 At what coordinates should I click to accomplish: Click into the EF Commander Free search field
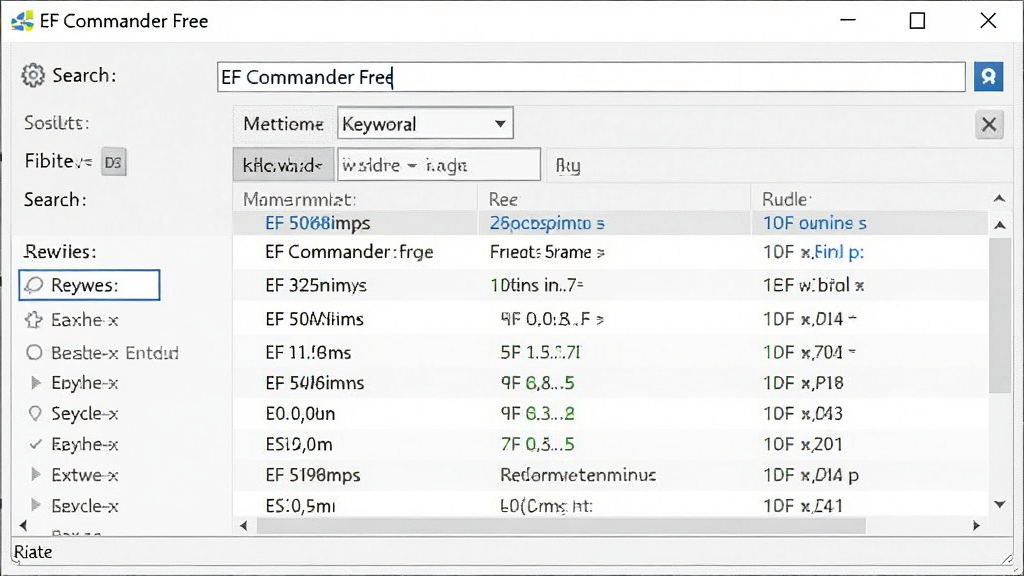pyautogui.click(x=591, y=77)
